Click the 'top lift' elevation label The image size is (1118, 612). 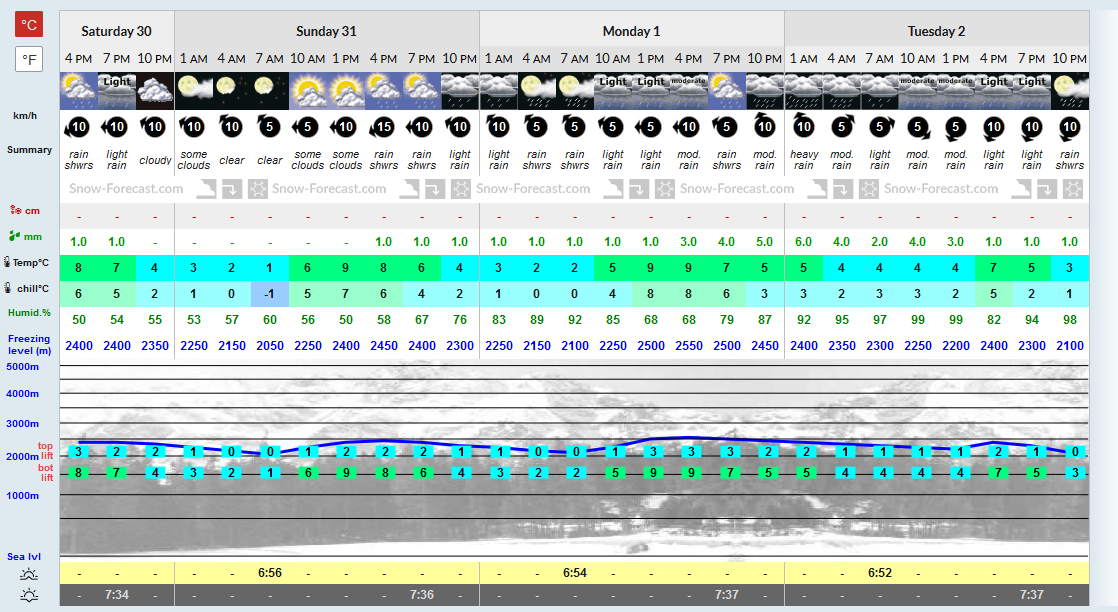[46, 451]
